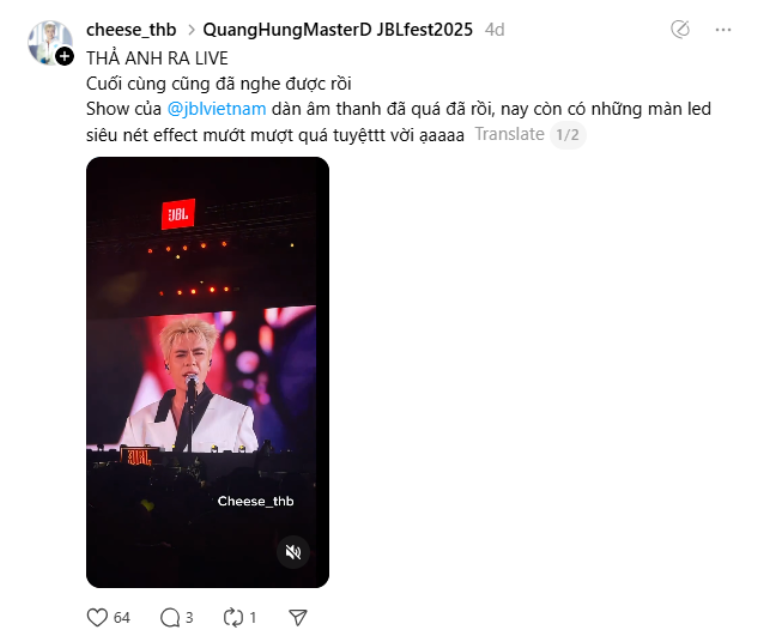Viewport: 757px width, 642px height.
Task: Open the cheese_thb profile picture
Action: (50, 42)
